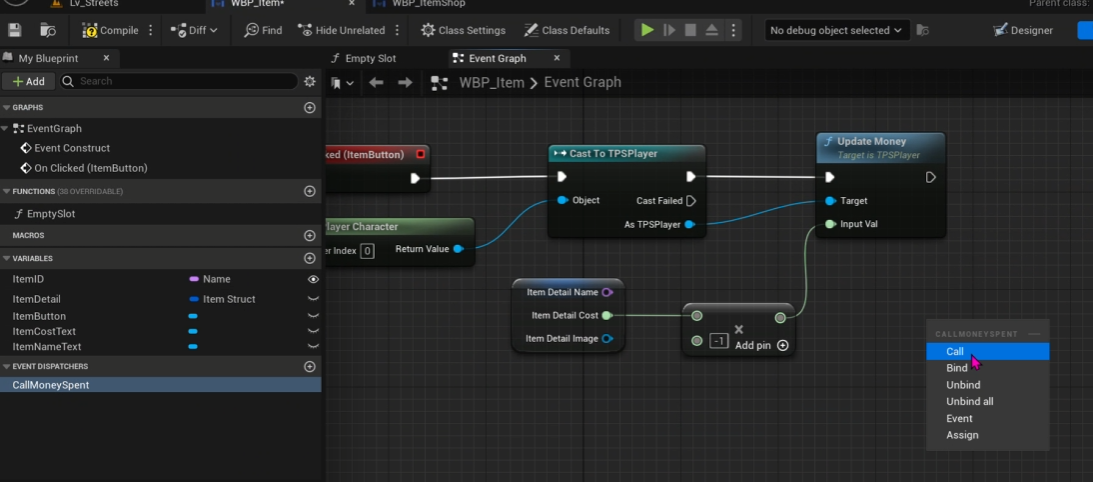This screenshot has width=1093, height=482.
Task: Click the Cast Failed output pin
Action: click(691, 201)
